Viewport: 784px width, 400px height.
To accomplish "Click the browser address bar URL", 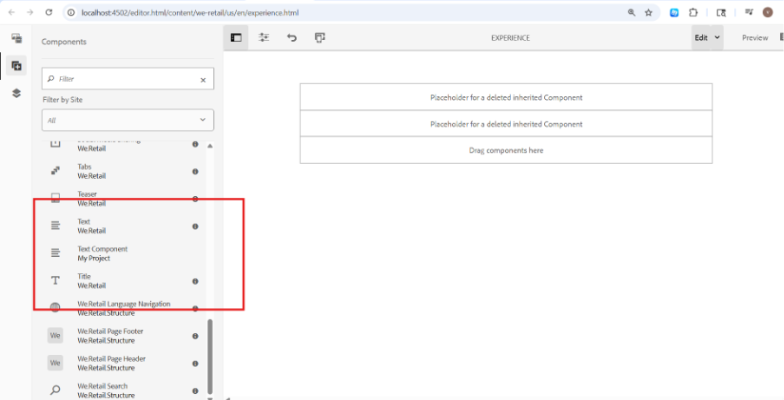I will point(190,12).
